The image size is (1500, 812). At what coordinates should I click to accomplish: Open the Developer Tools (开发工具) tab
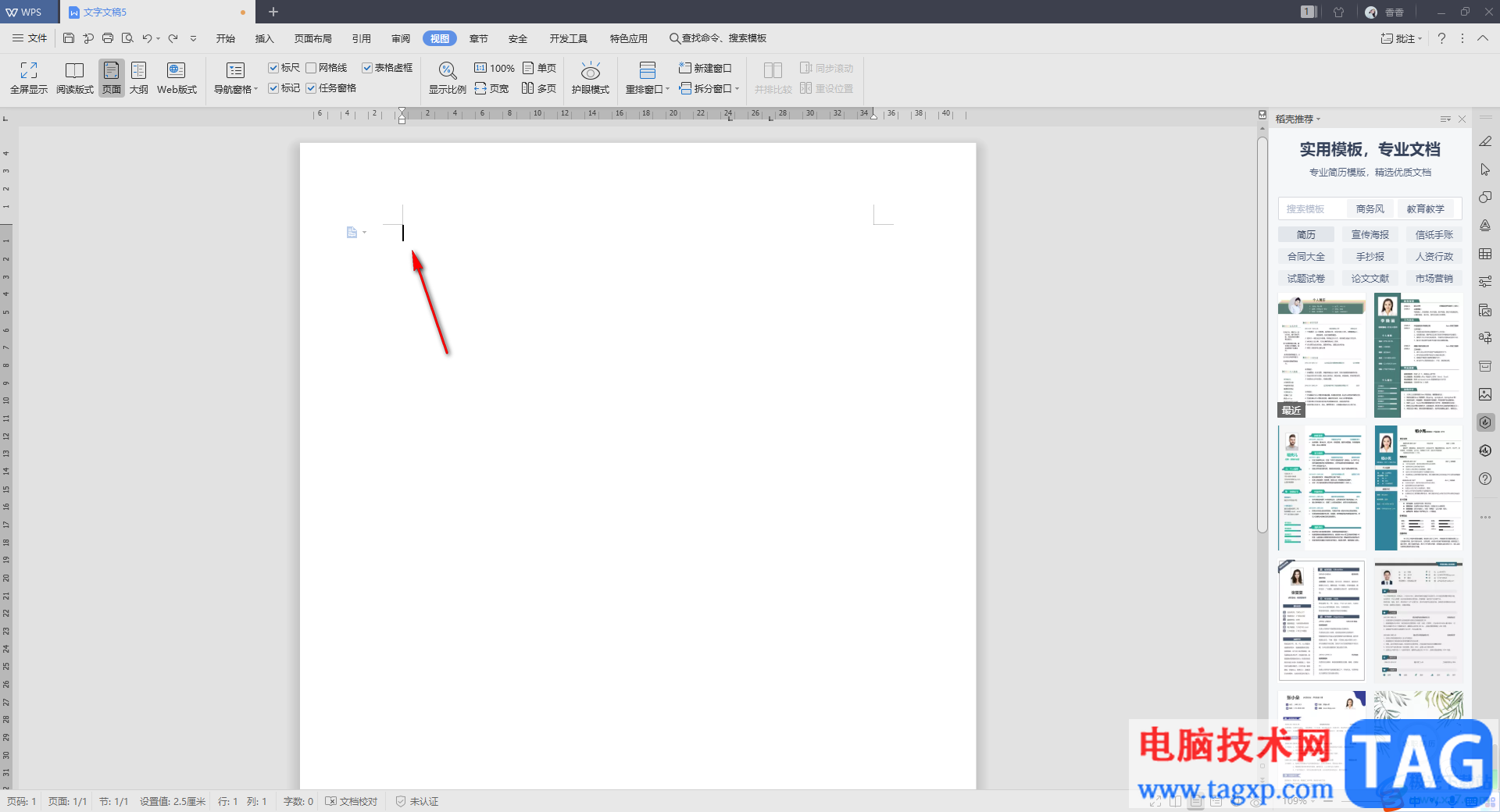[x=568, y=38]
